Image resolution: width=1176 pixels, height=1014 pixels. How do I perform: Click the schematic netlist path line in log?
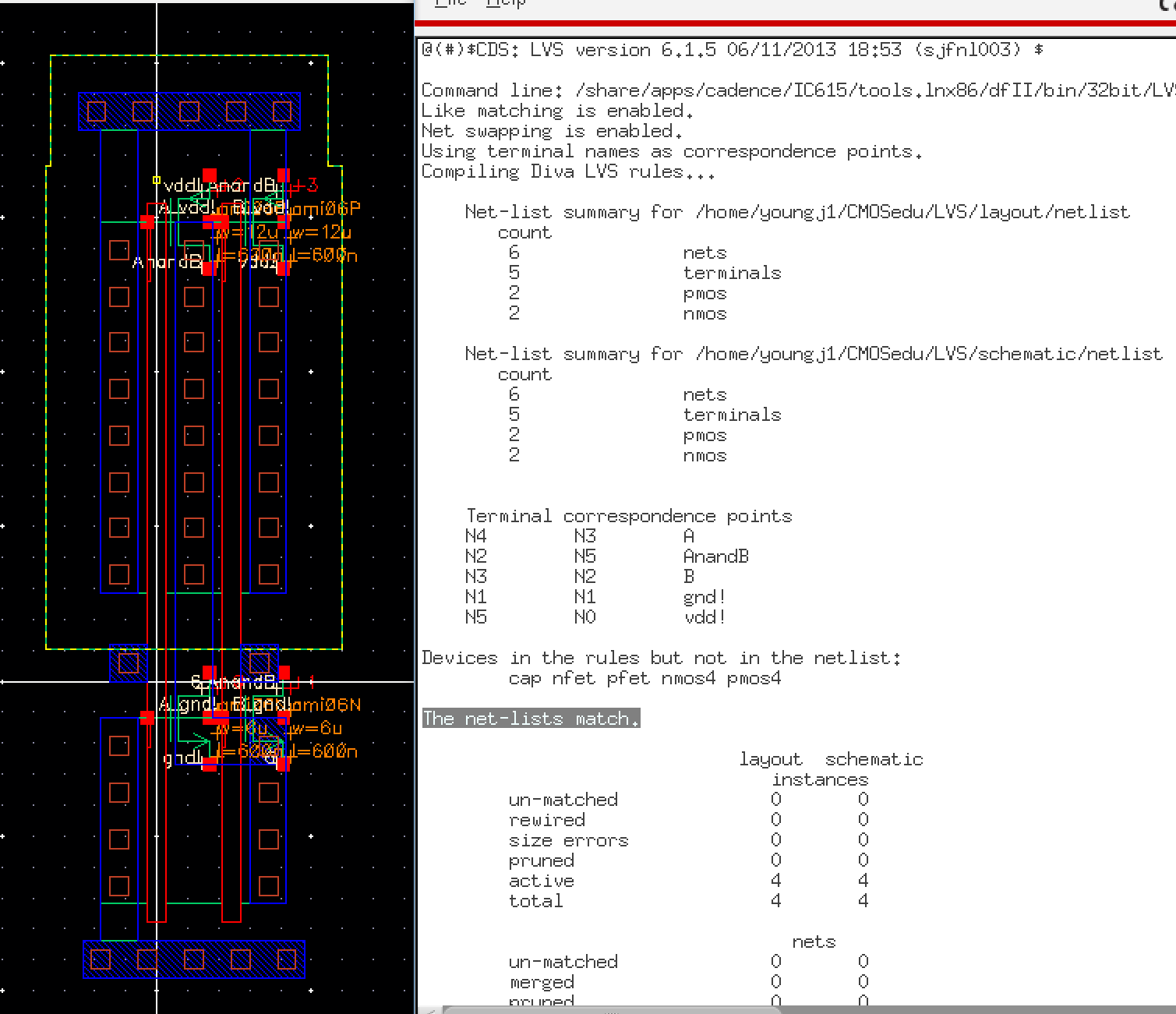[813, 354]
